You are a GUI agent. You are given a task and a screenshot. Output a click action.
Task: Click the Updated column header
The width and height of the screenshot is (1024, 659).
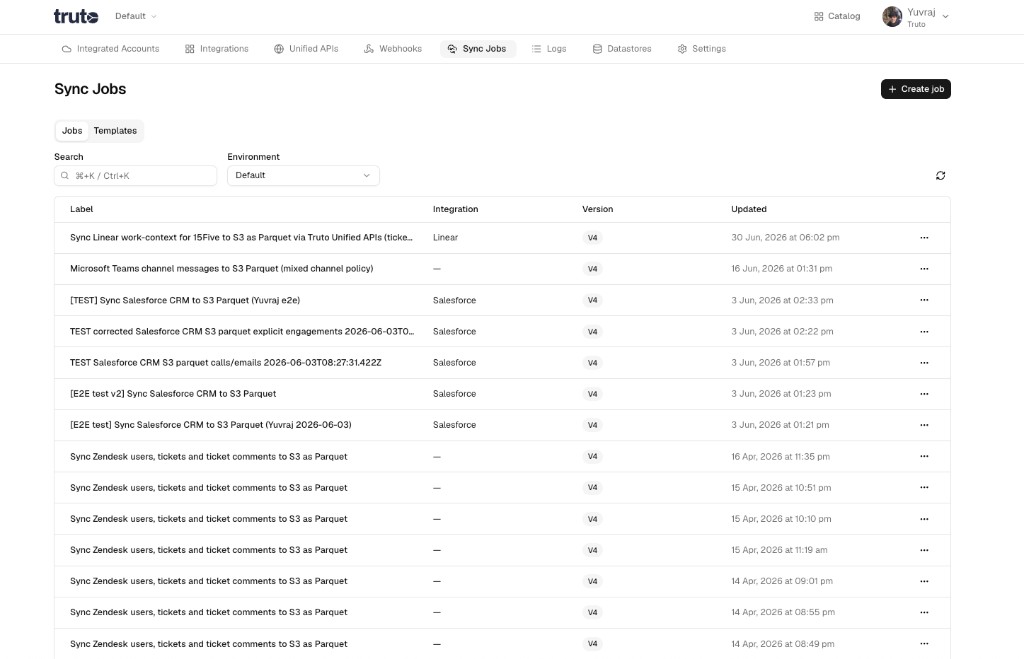click(x=748, y=209)
